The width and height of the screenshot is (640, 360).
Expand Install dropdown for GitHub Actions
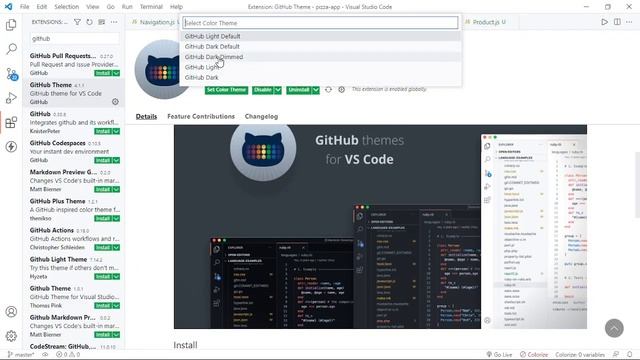(x=116, y=248)
